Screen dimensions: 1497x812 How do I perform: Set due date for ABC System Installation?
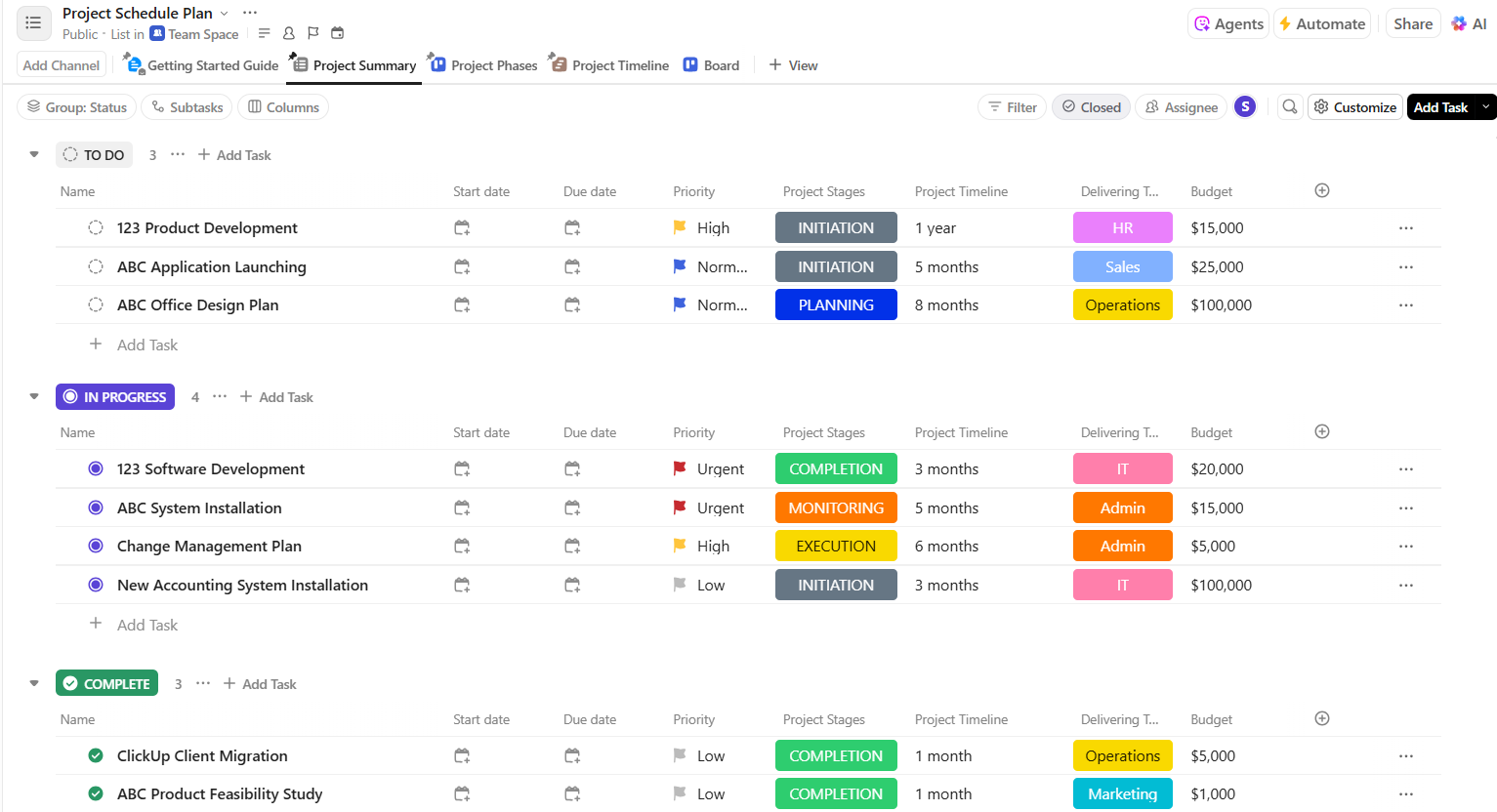pos(572,508)
